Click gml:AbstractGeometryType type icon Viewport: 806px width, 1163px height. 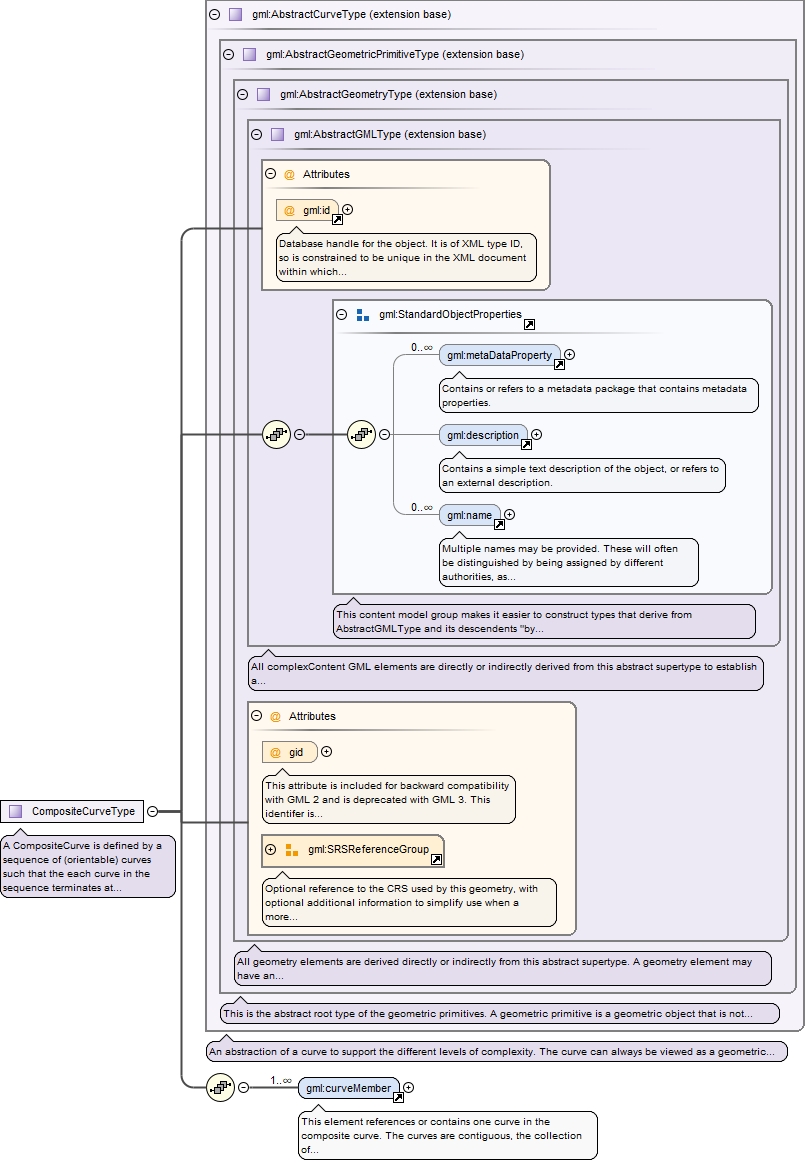coord(263,94)
